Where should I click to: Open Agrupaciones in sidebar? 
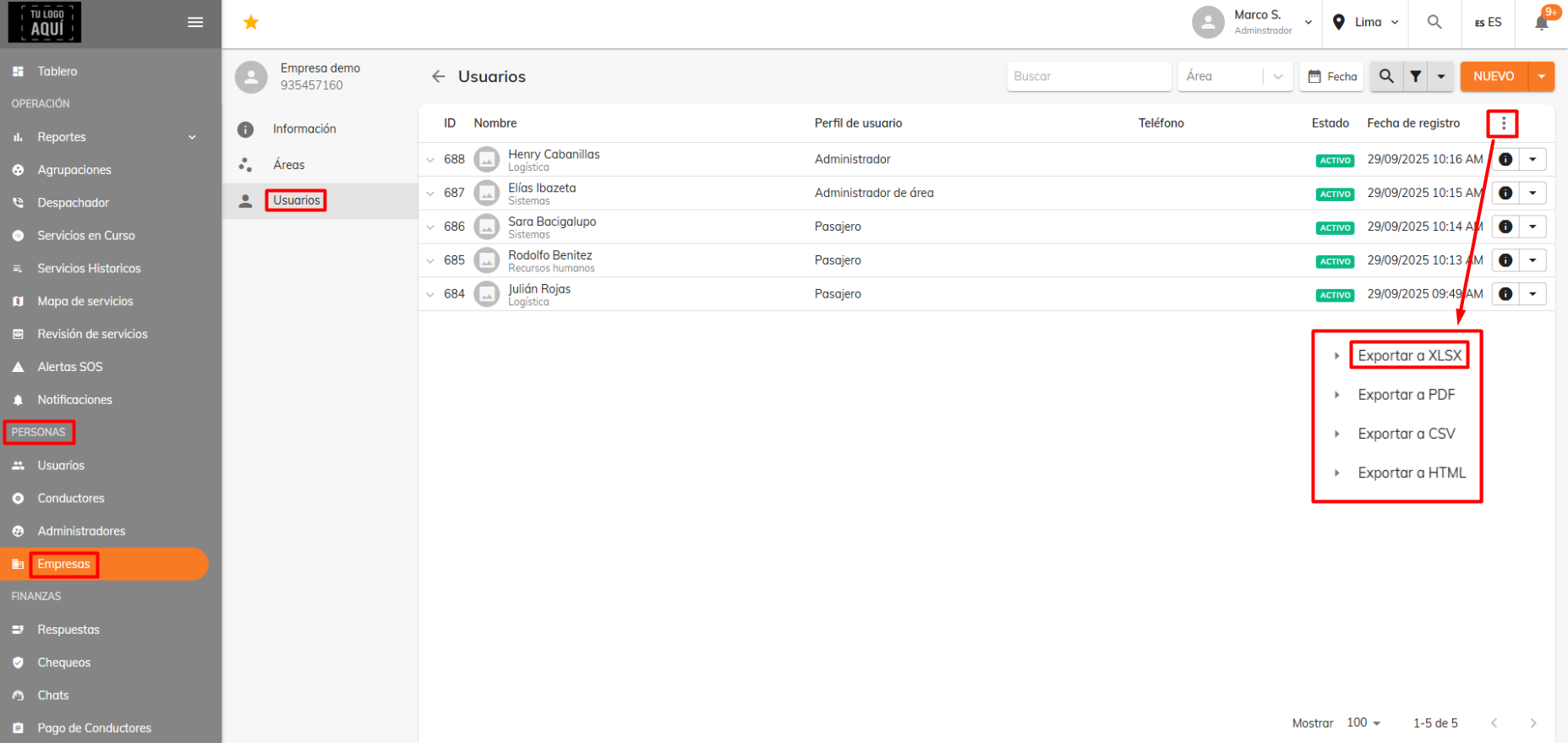(x=74, y=170)
